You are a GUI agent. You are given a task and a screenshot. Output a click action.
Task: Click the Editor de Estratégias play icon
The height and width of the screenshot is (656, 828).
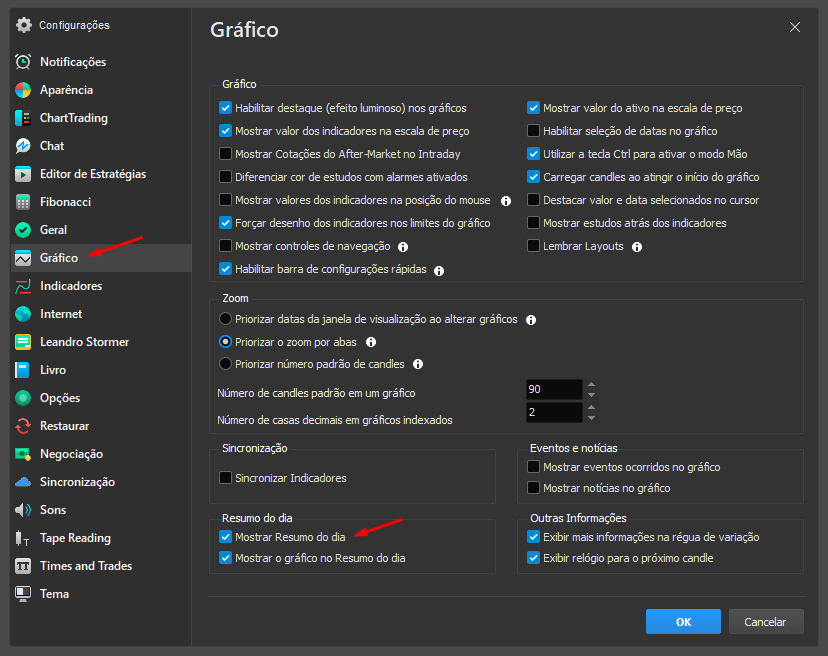(x=23, y=174)
